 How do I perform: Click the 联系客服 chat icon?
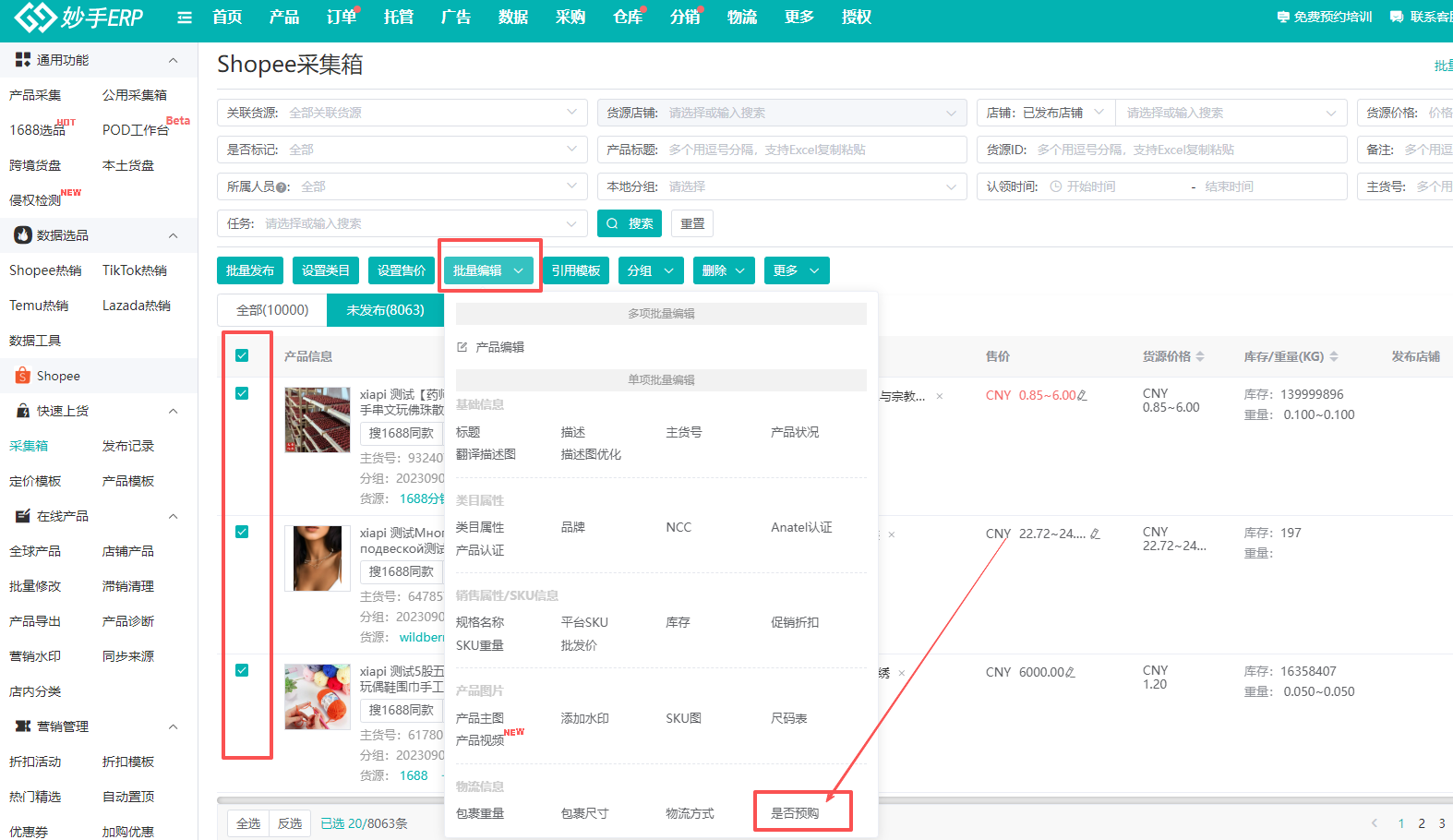point(1397,17)
